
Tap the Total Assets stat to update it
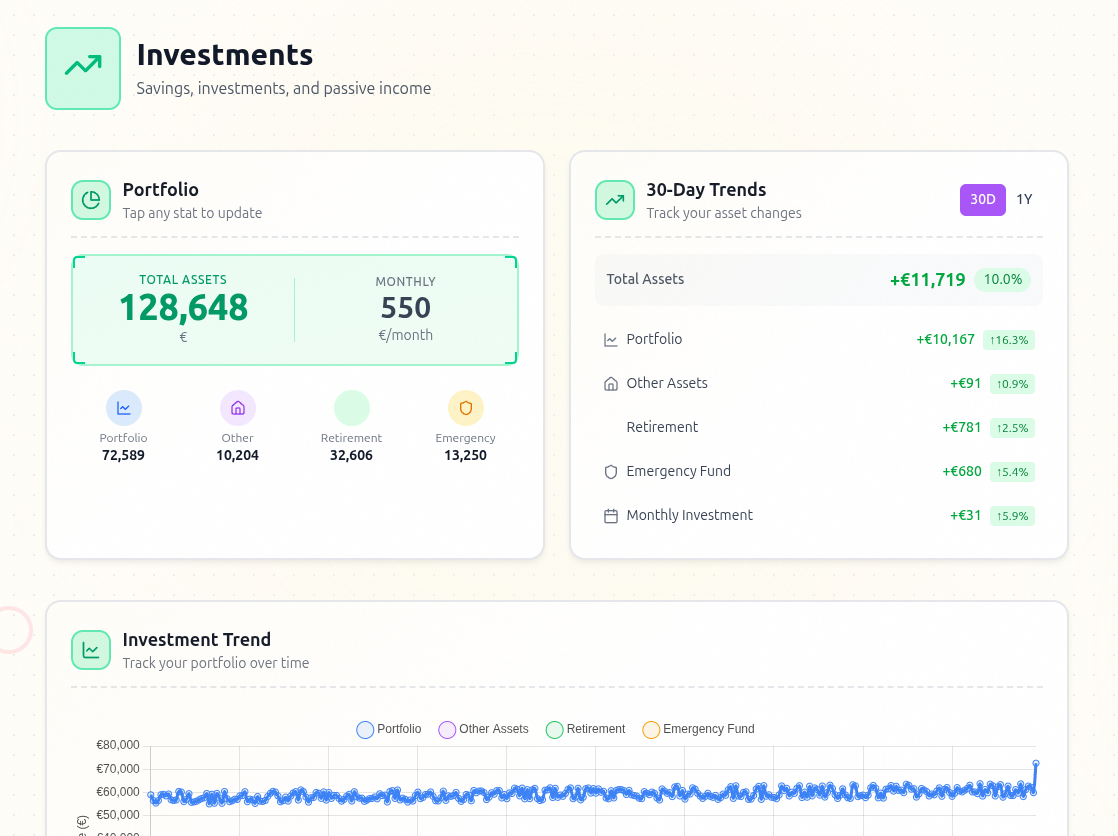pos(183,308)
